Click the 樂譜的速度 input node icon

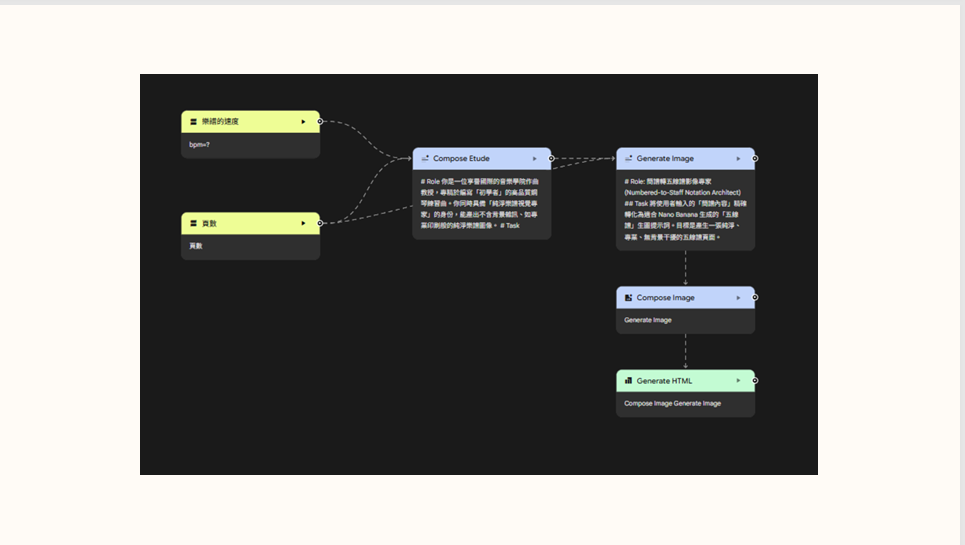(193, 122)
